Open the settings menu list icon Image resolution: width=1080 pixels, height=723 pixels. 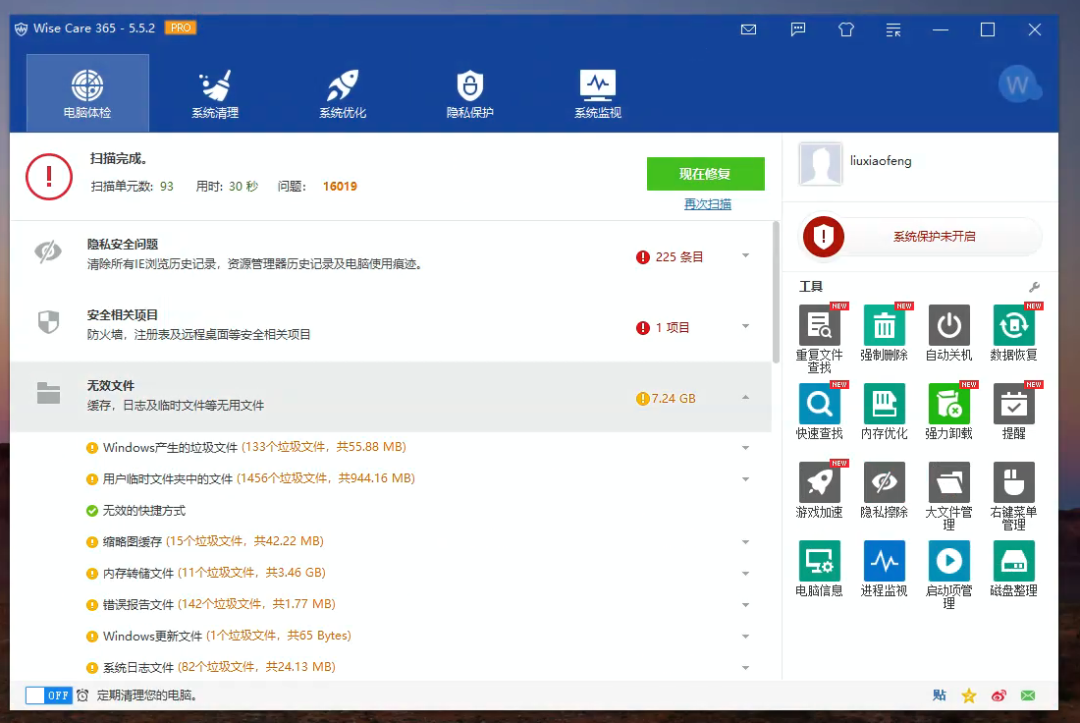[x=893, y=30]
